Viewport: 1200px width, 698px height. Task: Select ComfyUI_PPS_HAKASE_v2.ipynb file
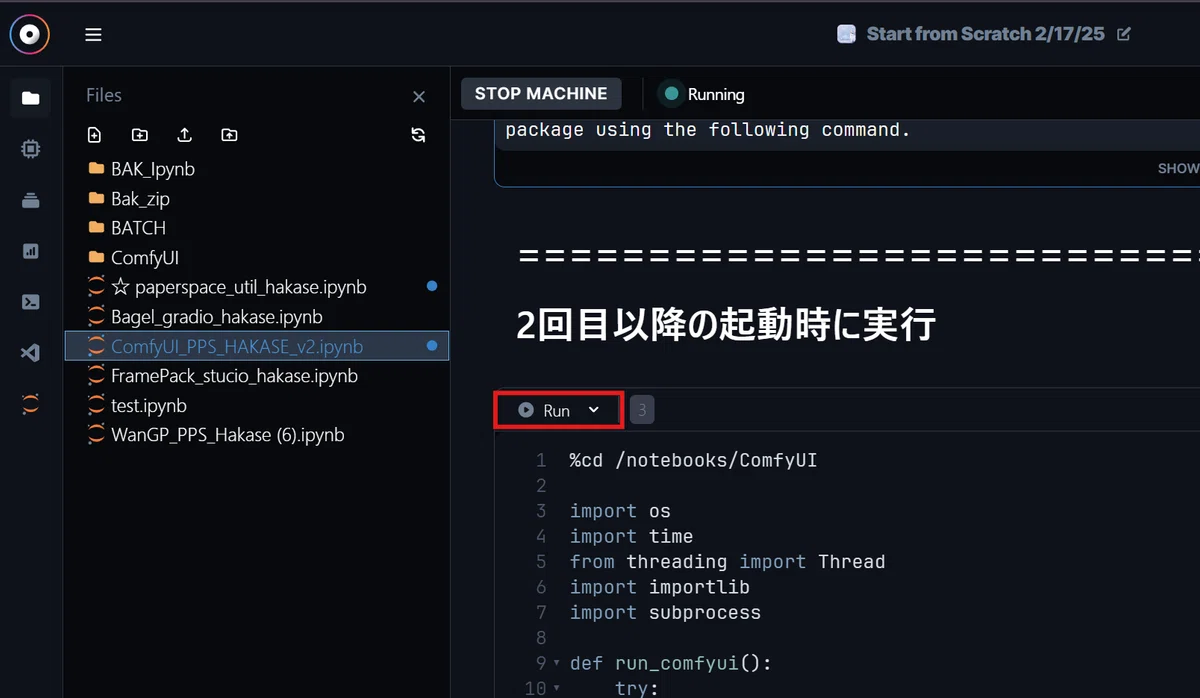(257, 346)
